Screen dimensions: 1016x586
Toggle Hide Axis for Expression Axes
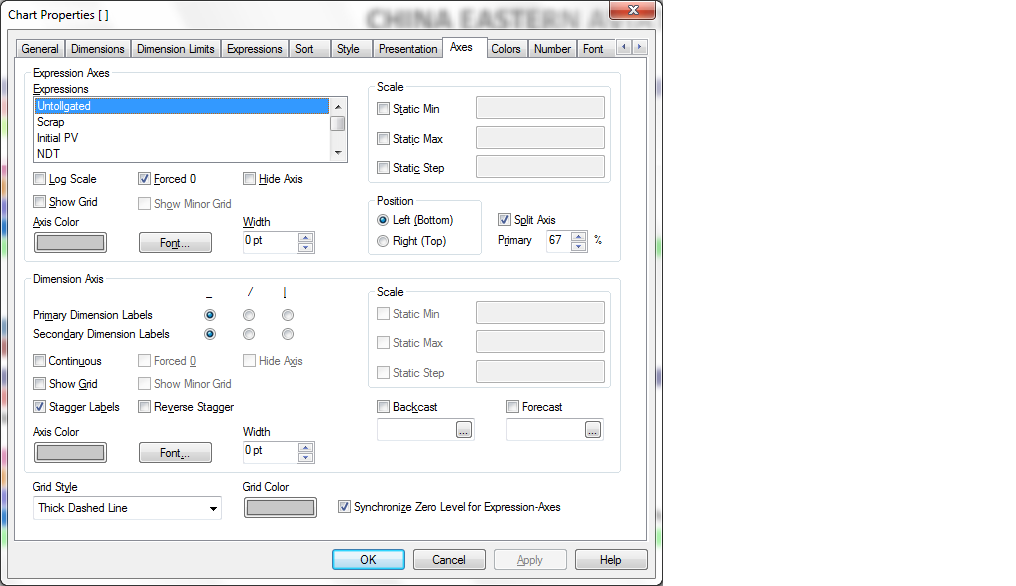(249, 179)
